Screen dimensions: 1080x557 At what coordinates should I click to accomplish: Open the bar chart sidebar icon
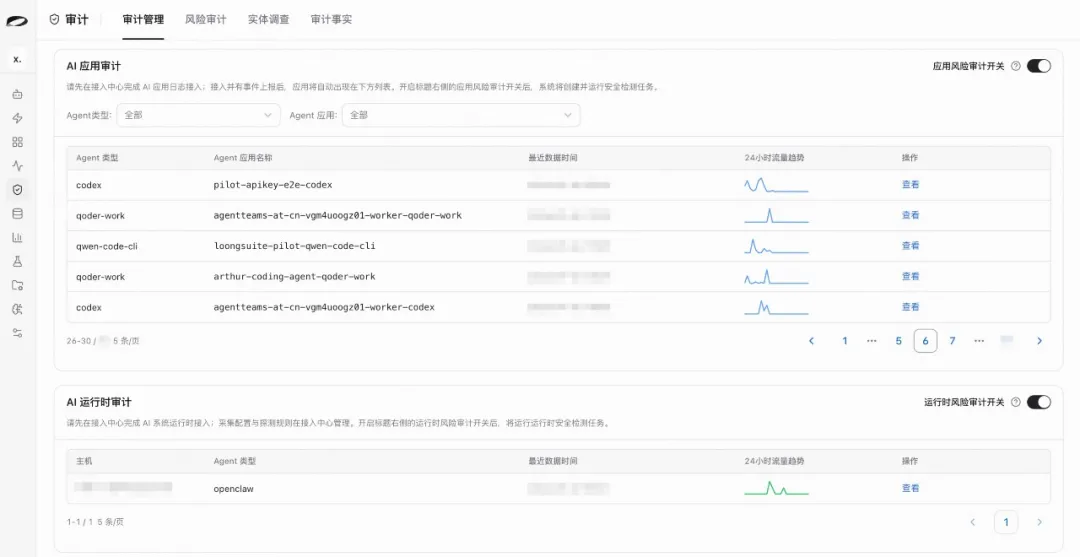tap(18, 238)
